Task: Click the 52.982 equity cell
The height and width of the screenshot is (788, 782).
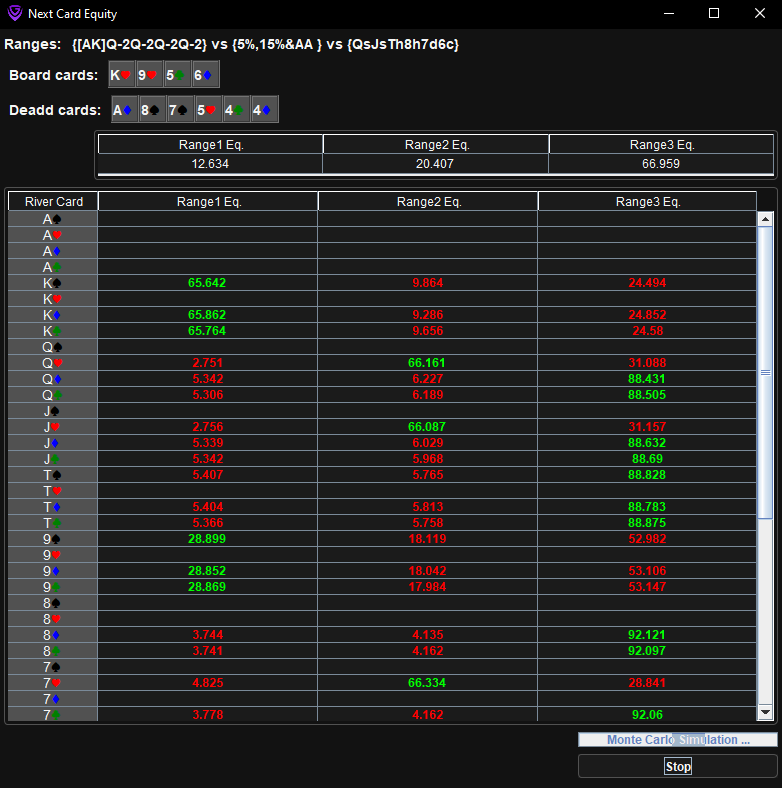Action: [x=647, y=539]
